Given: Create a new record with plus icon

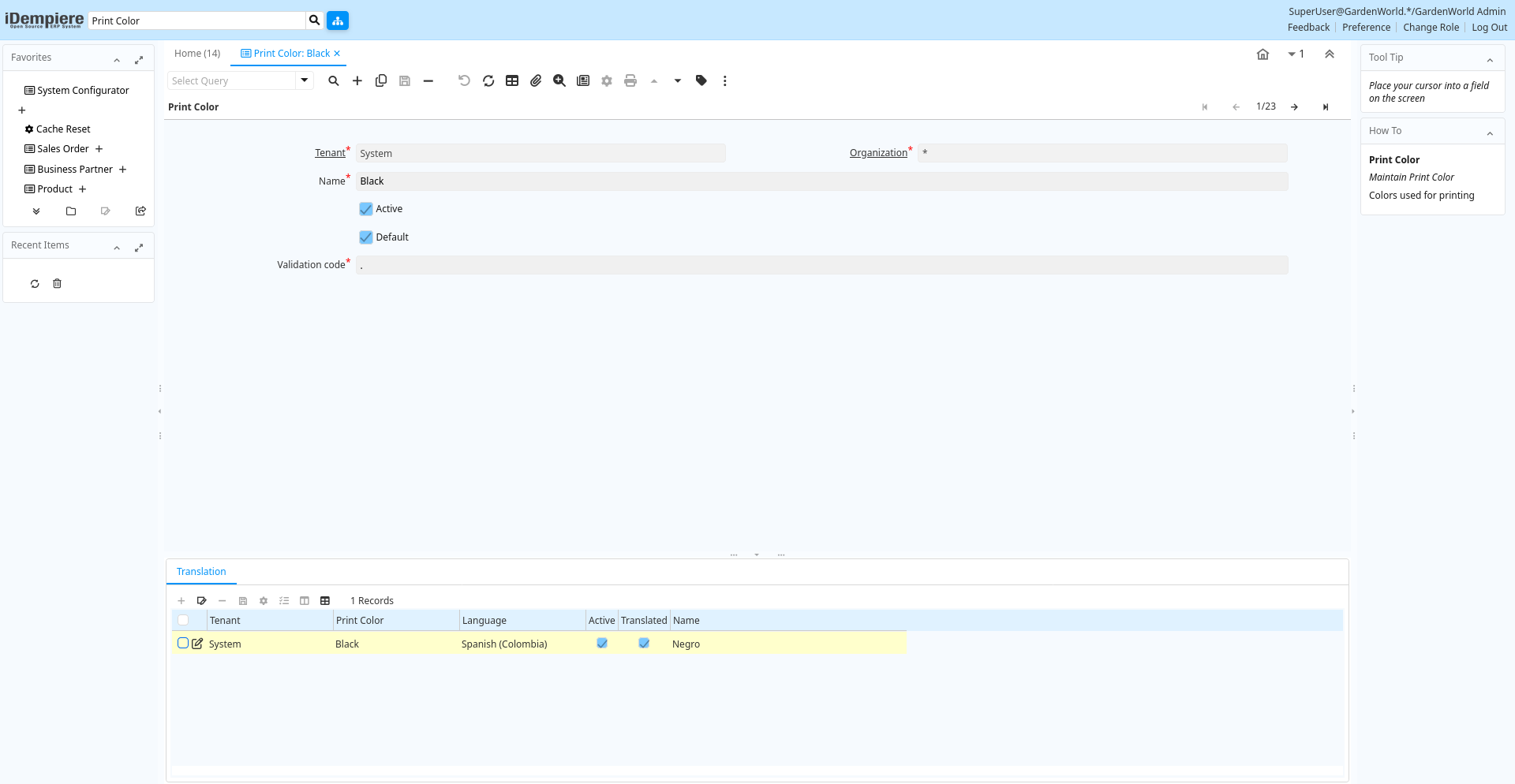Looking at the screenshot, I should (357, 80).
